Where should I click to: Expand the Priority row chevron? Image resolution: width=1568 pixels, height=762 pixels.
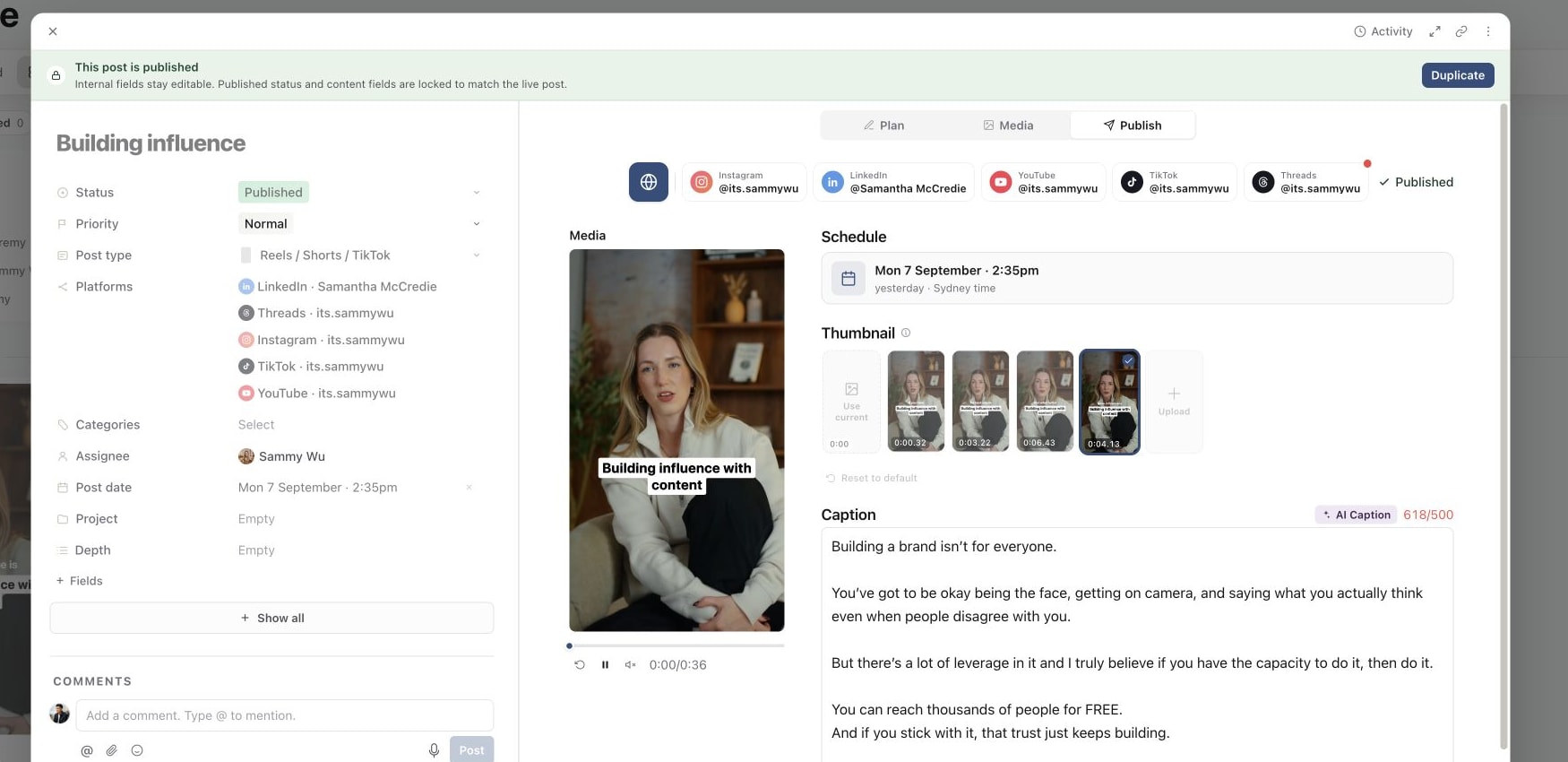click(x=477, y=224)
